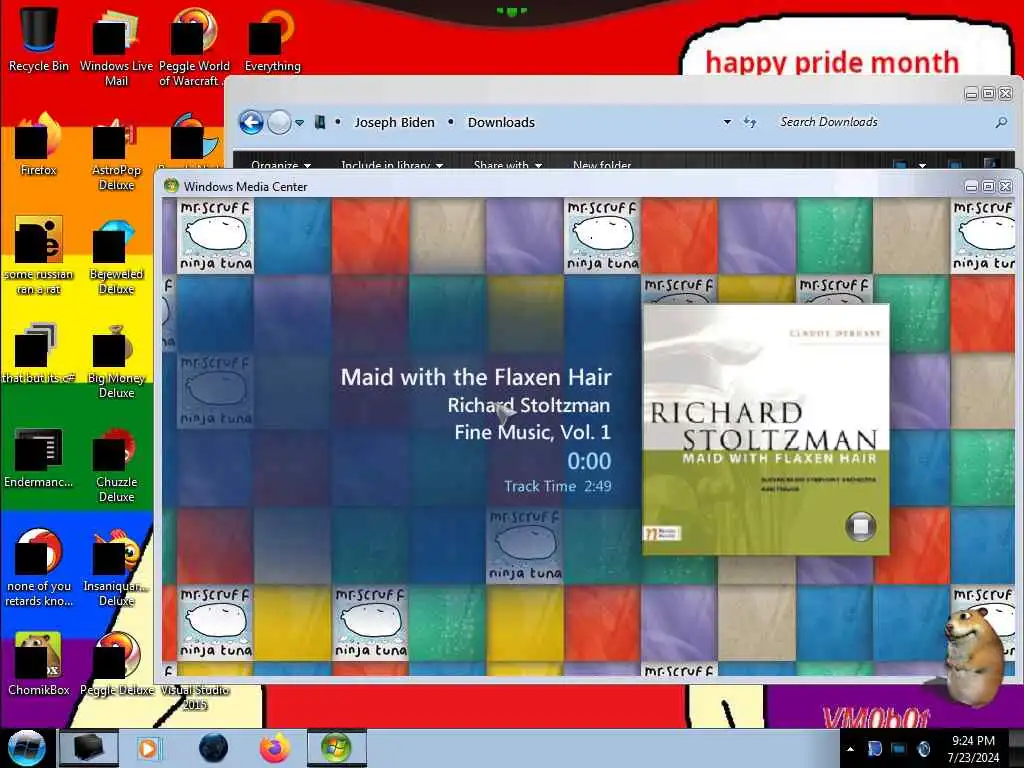Select Insaniquarium Deluxe desktop icon

tap(116, 568)
